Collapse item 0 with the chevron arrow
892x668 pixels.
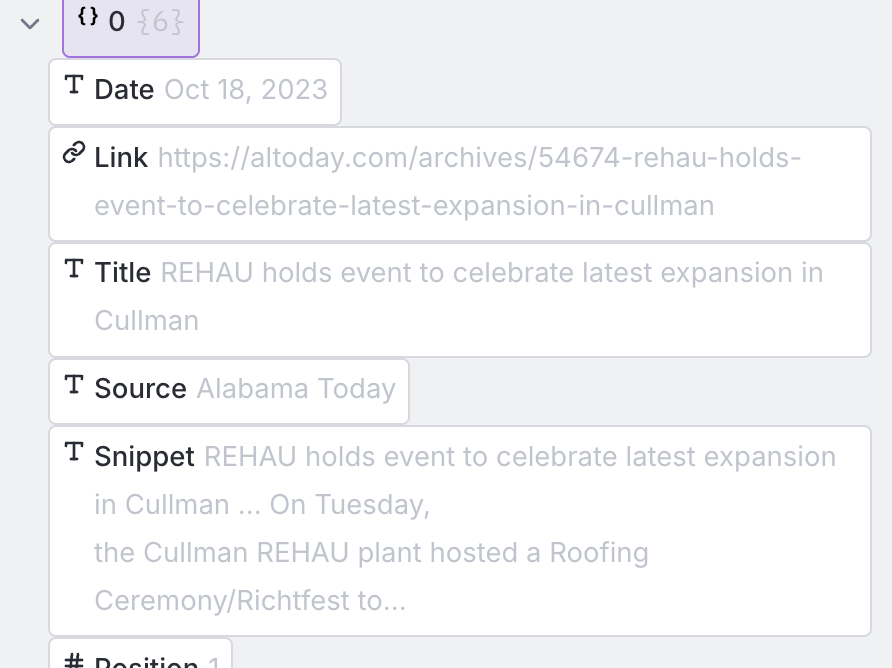(30, 23)
